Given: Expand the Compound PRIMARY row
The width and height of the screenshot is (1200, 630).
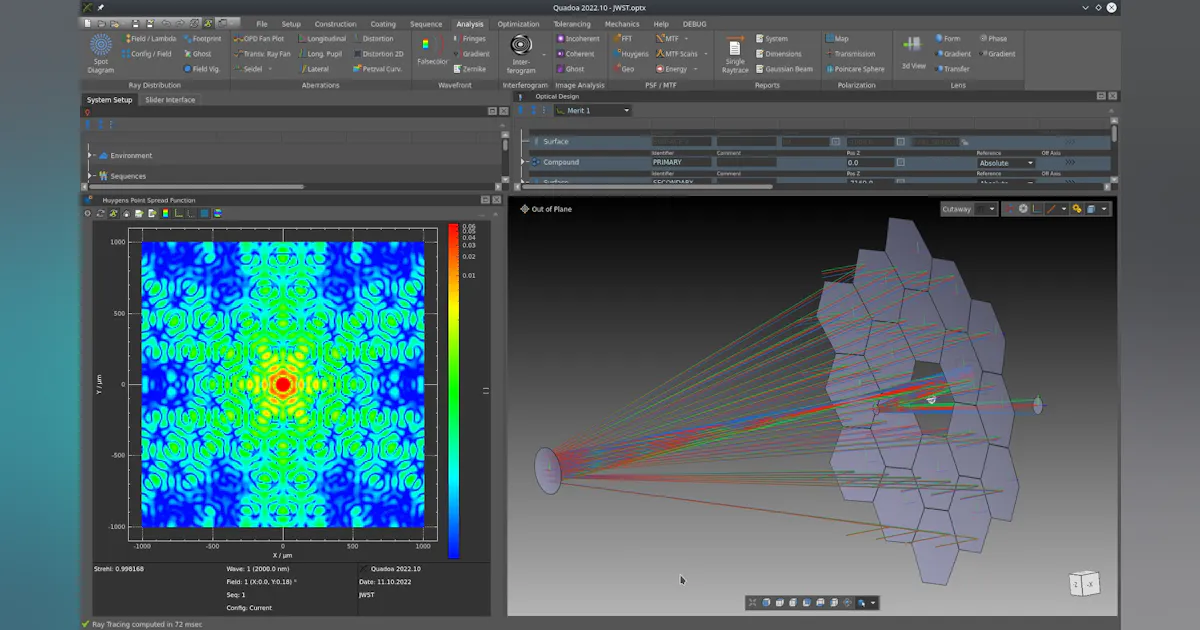Looking at the screenshot, I should click(523, 162).
